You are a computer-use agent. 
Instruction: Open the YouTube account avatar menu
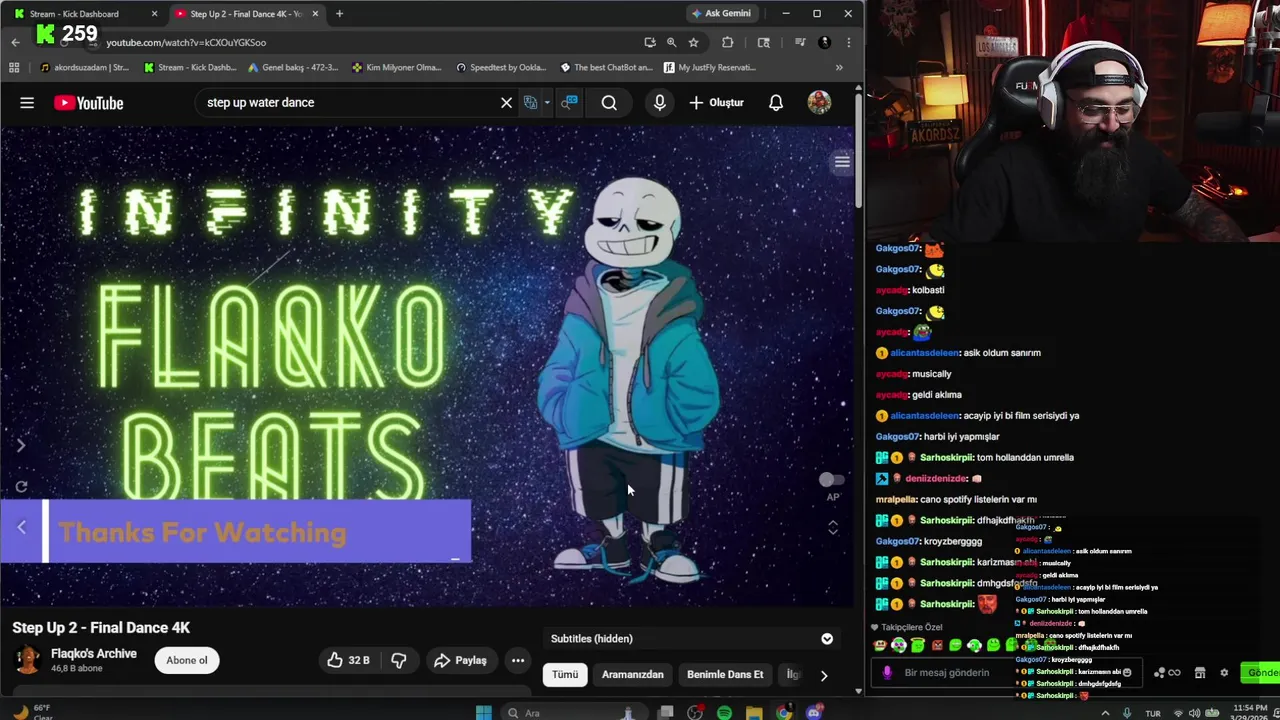click(819, 102)
